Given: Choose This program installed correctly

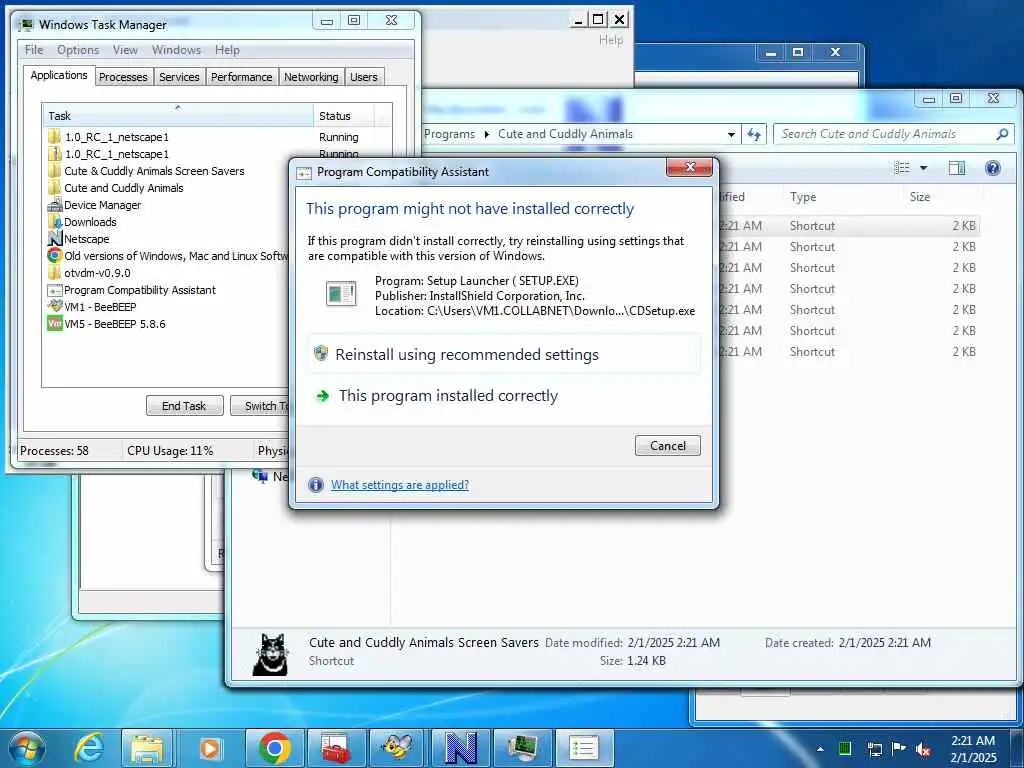Looking at the screenshot, I should (x=504, y=396).
